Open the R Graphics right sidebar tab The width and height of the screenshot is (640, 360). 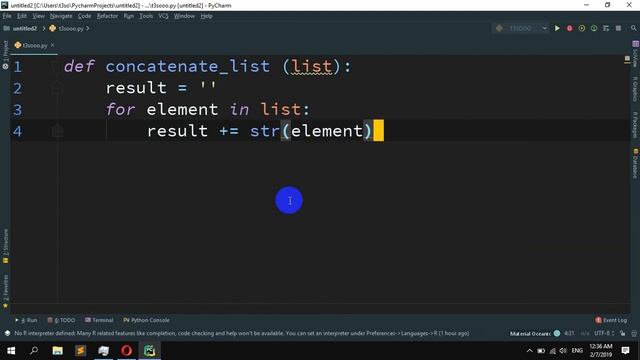pyautogui.click(x=635, y=89)
